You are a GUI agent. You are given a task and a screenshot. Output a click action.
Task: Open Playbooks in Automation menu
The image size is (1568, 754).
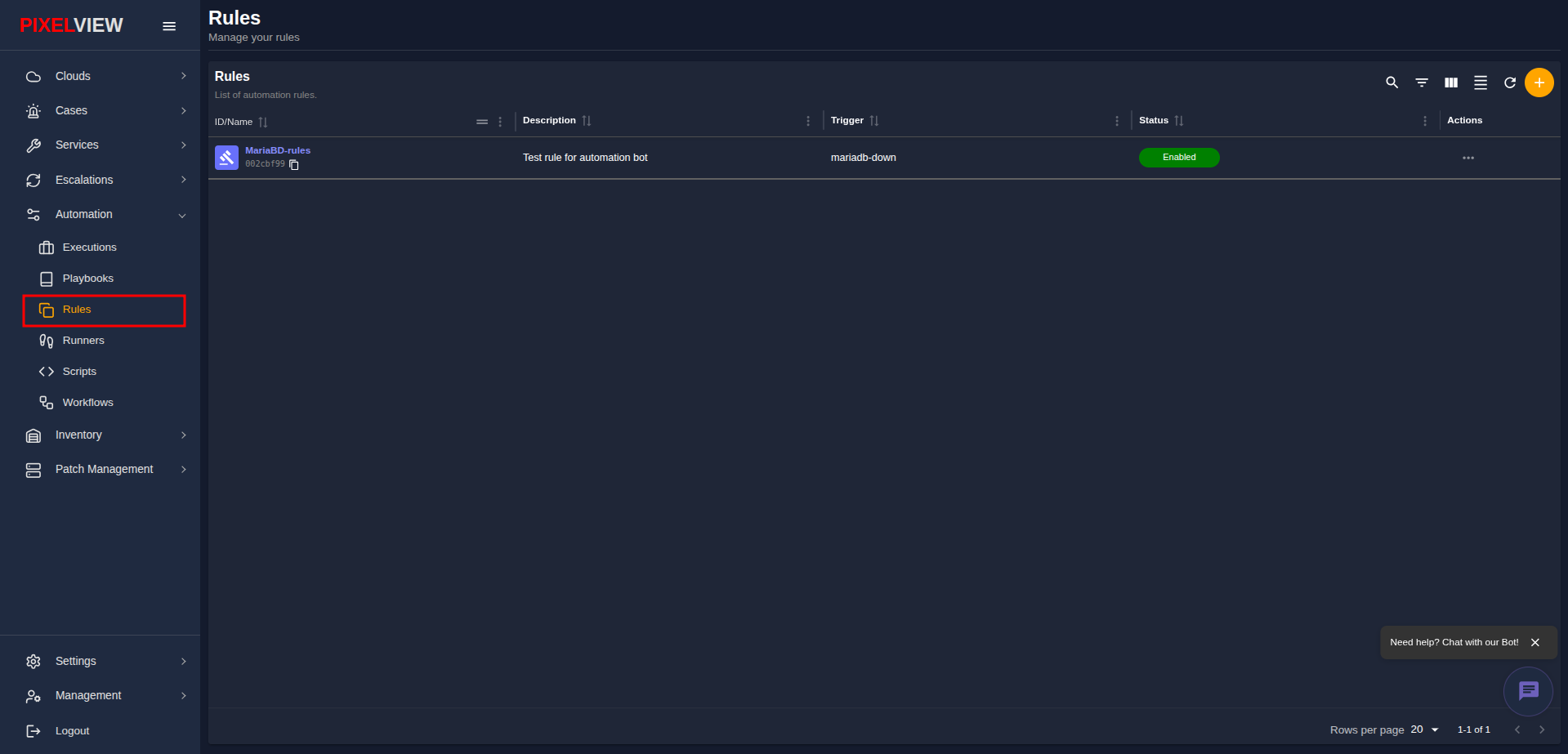coord(87,279)
